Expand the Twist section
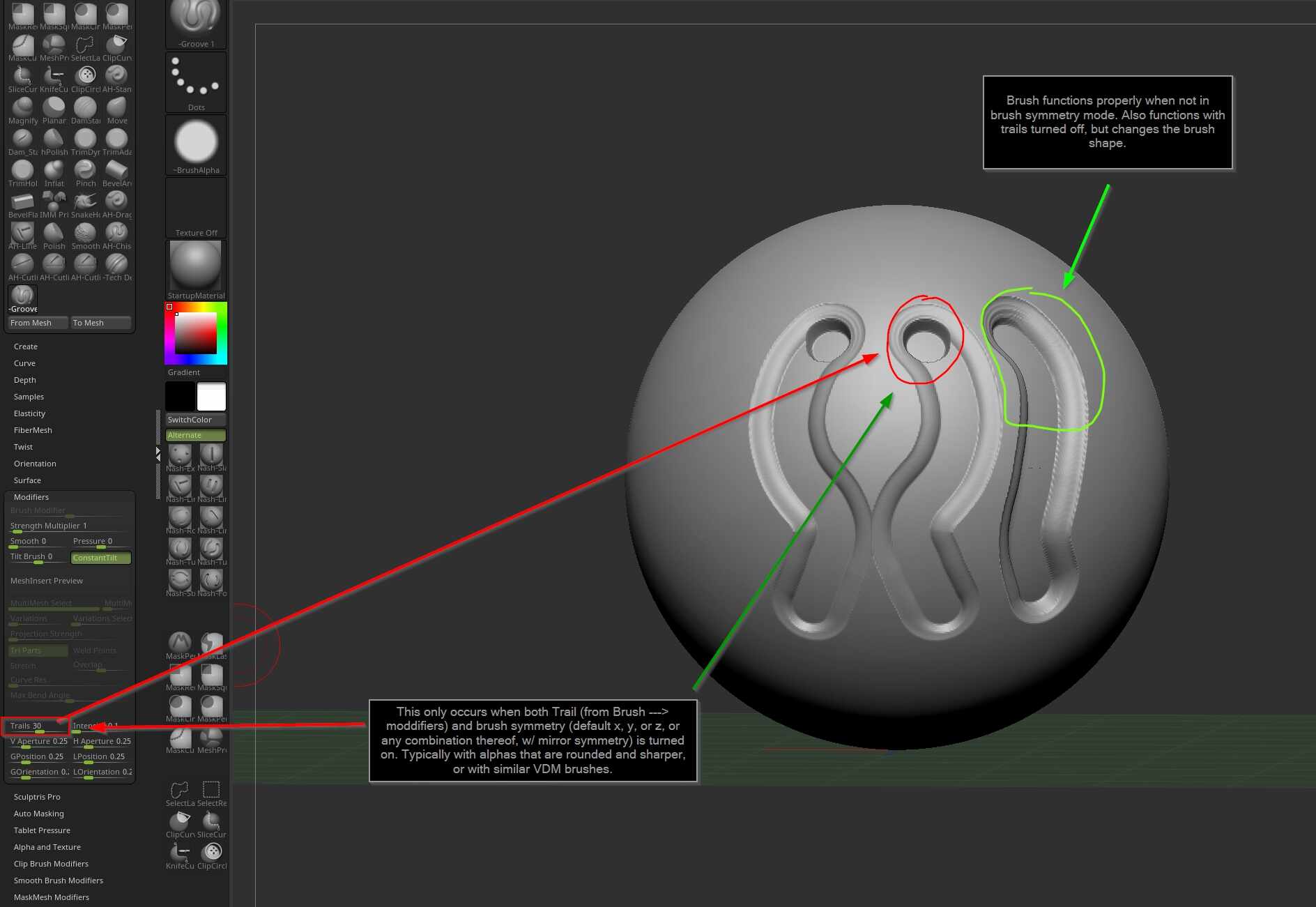The image size is (1316, 907). [x=23, y=447]
